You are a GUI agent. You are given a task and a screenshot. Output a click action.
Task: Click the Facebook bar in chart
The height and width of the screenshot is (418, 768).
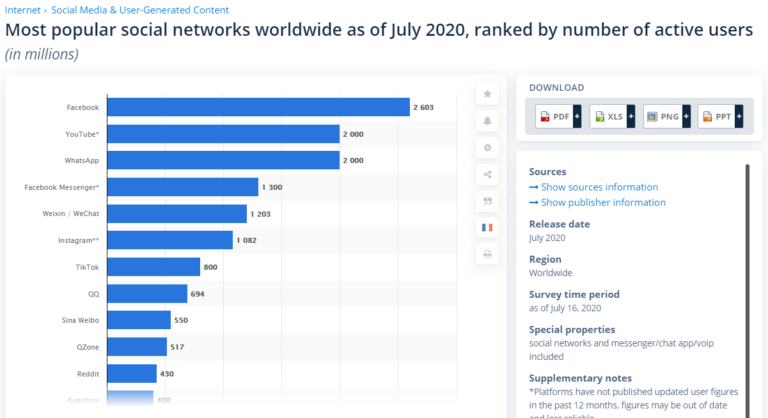[258, 107]
